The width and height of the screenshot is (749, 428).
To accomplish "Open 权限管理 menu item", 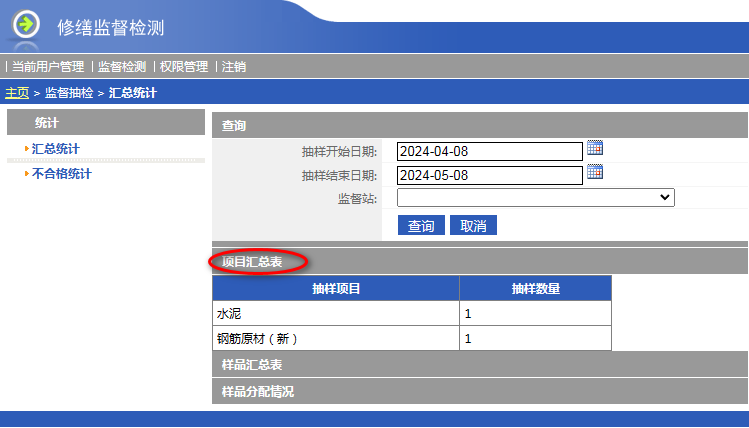I will tap(184, 67).
